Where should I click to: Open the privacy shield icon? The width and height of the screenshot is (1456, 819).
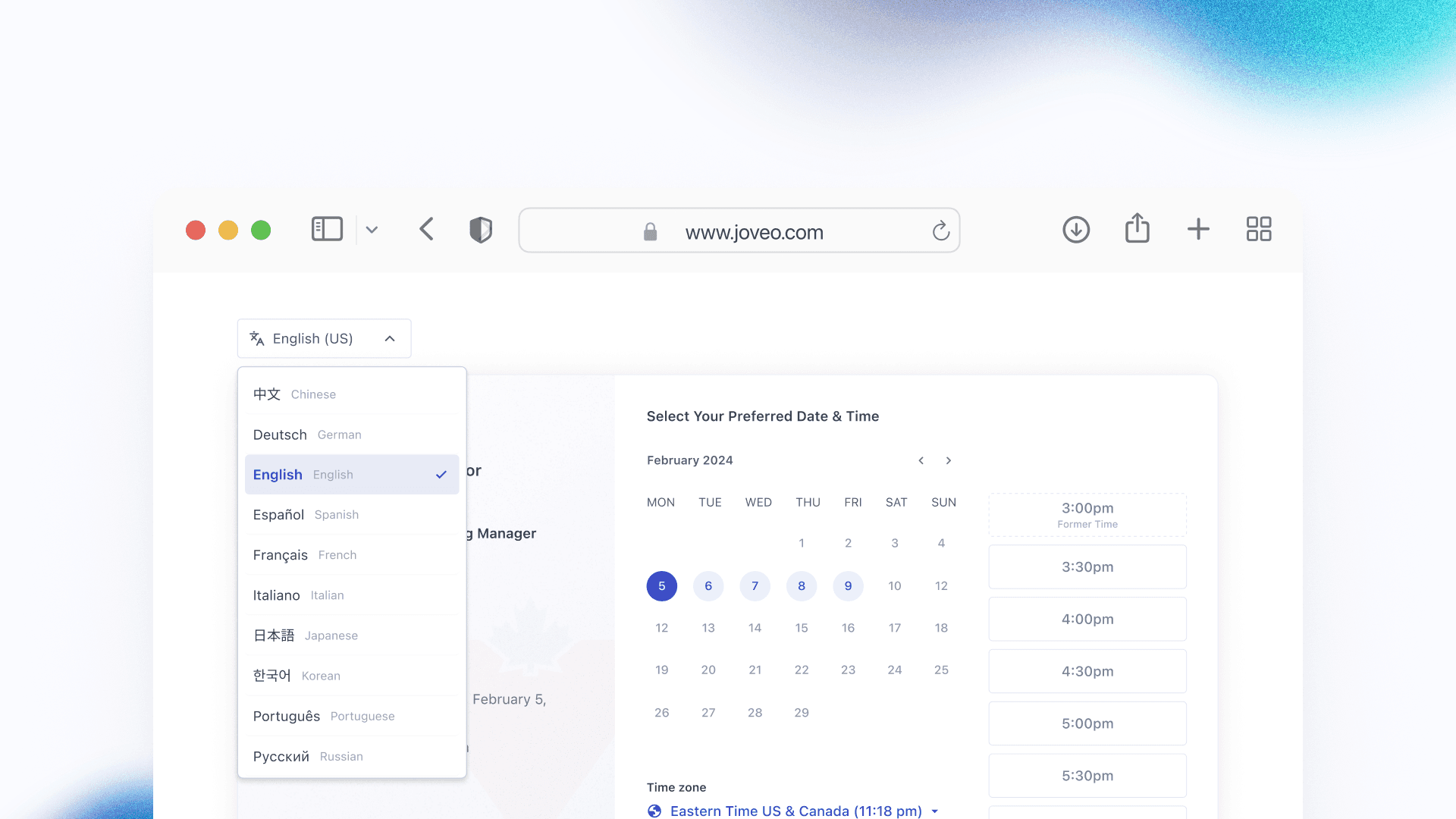tap(481, 229)
